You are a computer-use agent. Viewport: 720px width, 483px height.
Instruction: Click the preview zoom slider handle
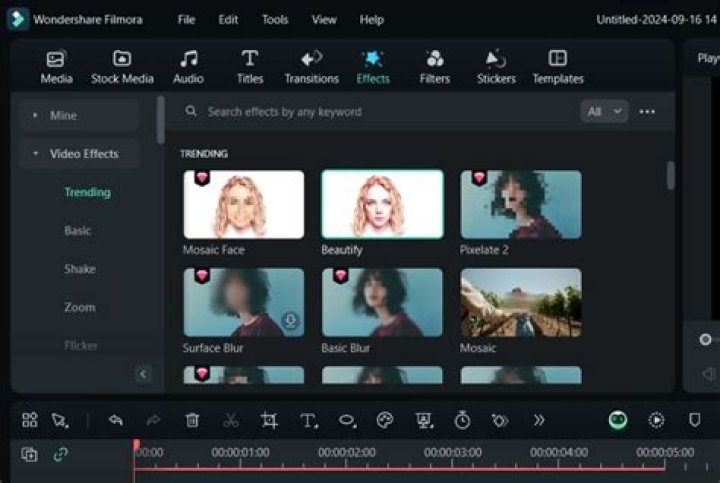pos(705,339)
